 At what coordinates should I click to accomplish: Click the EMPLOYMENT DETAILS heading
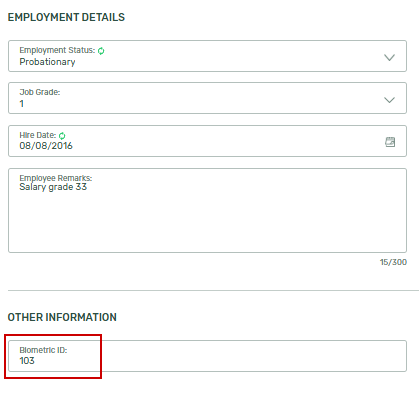66,17
